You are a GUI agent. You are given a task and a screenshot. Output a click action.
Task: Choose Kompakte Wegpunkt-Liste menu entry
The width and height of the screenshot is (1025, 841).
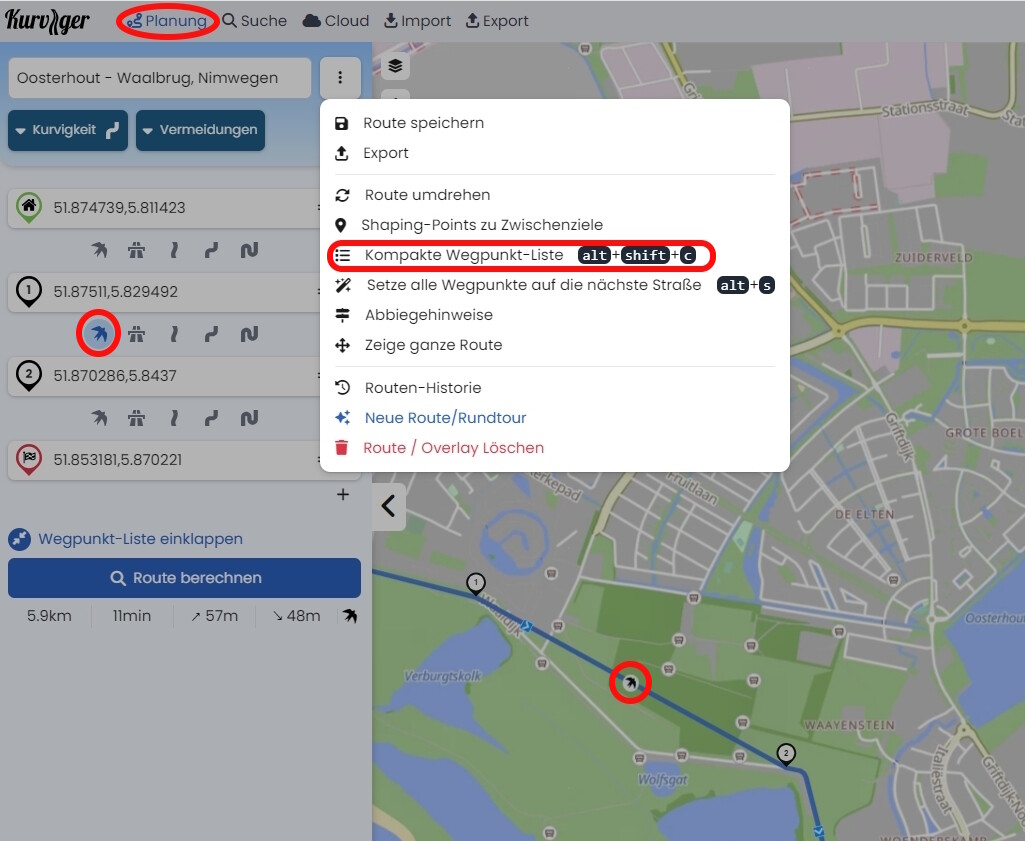[x=464, y=255]
